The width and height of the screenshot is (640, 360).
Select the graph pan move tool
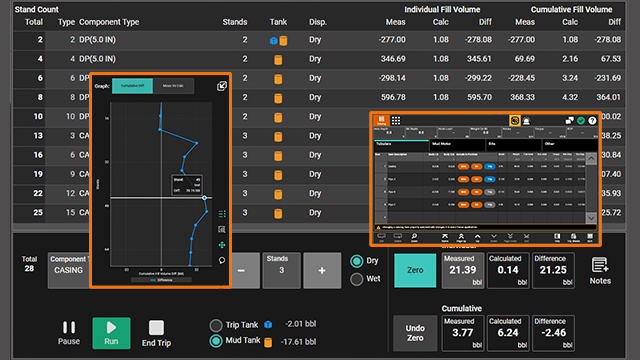[x=222, y=245]
